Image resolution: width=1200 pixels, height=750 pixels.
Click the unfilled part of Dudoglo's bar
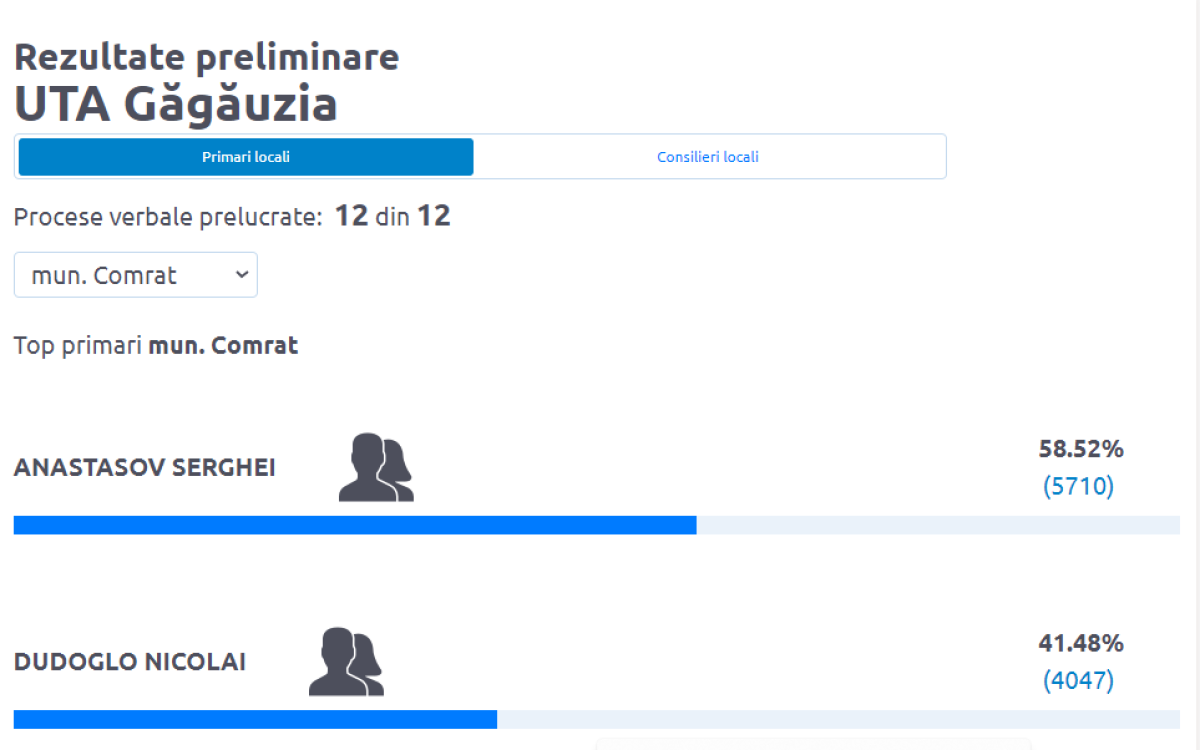[838, 719]
